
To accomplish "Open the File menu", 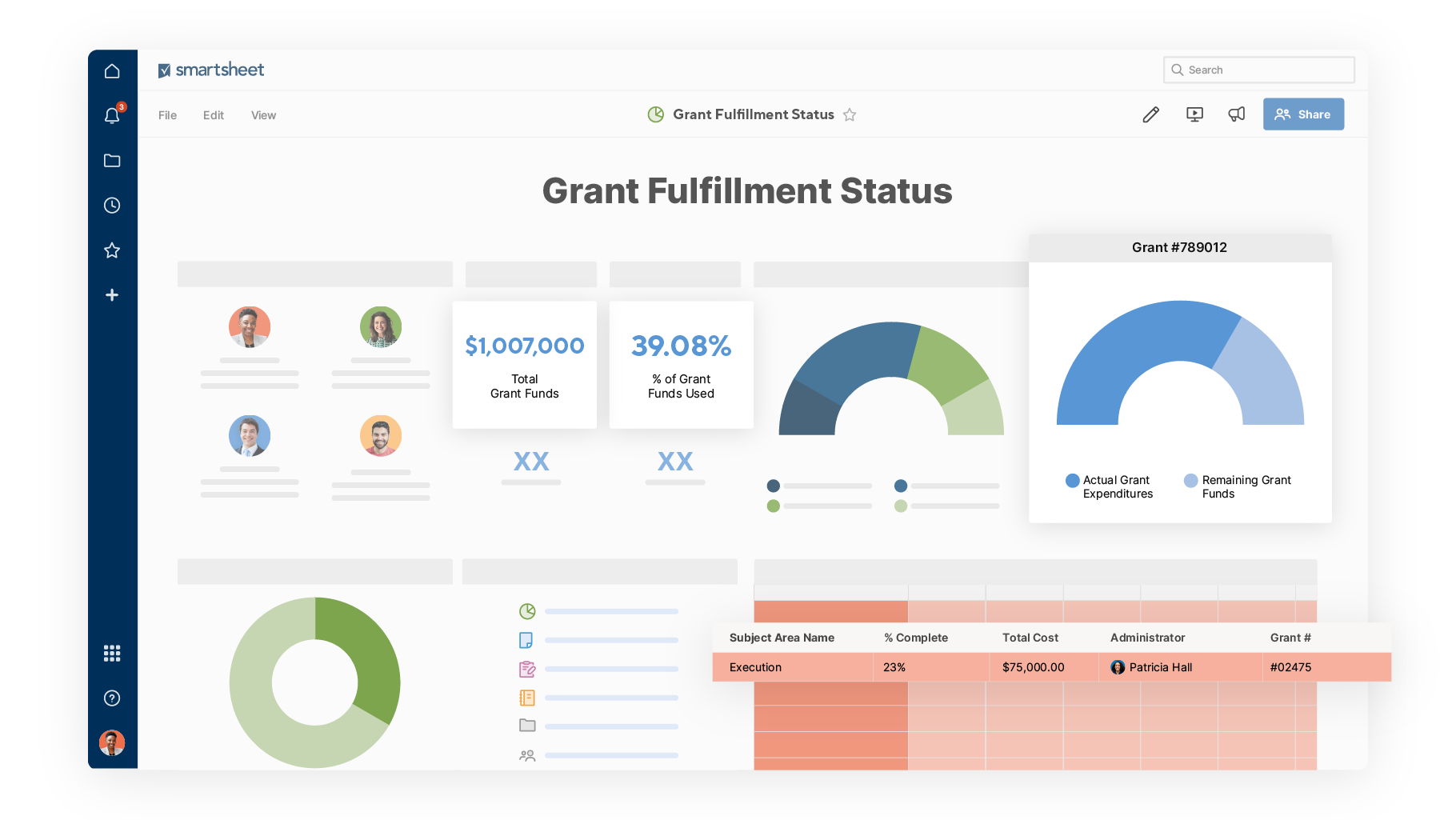I will point(167,114).
